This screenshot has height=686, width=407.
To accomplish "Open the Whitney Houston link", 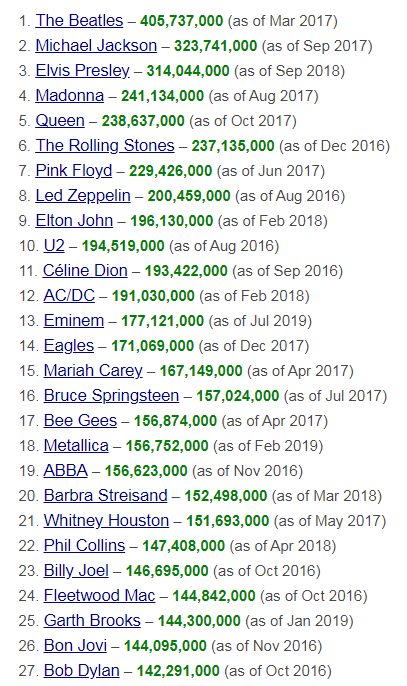I will tap(106, 520).
